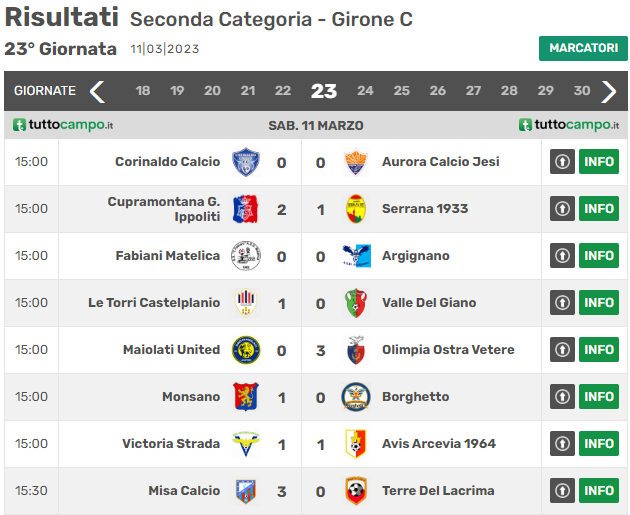Viewport: 630px width, 515px height.
Task: Select giornata 30 in the day bar
Action: (x=582, y=91)
